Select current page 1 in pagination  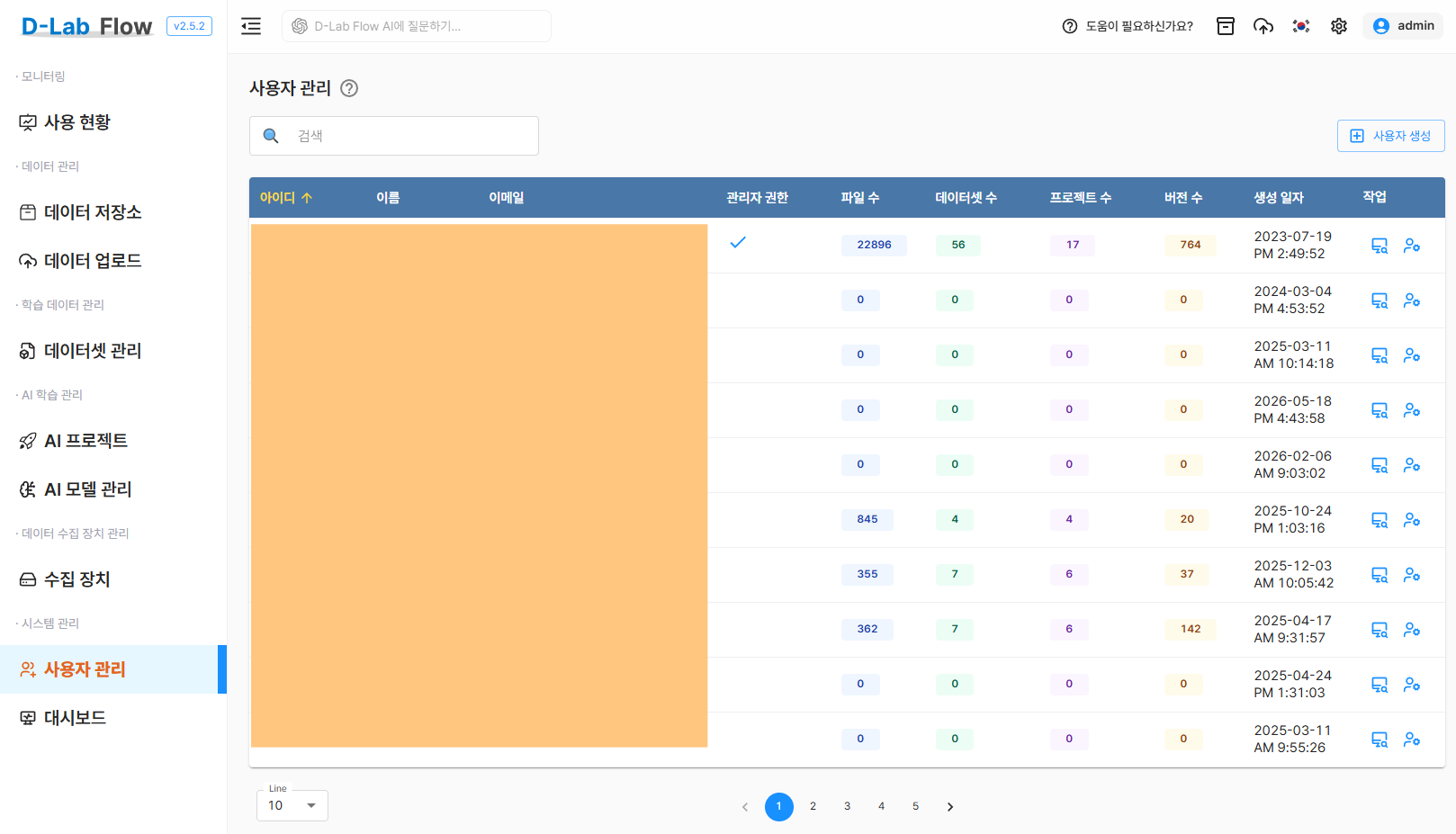pos(779,806)
